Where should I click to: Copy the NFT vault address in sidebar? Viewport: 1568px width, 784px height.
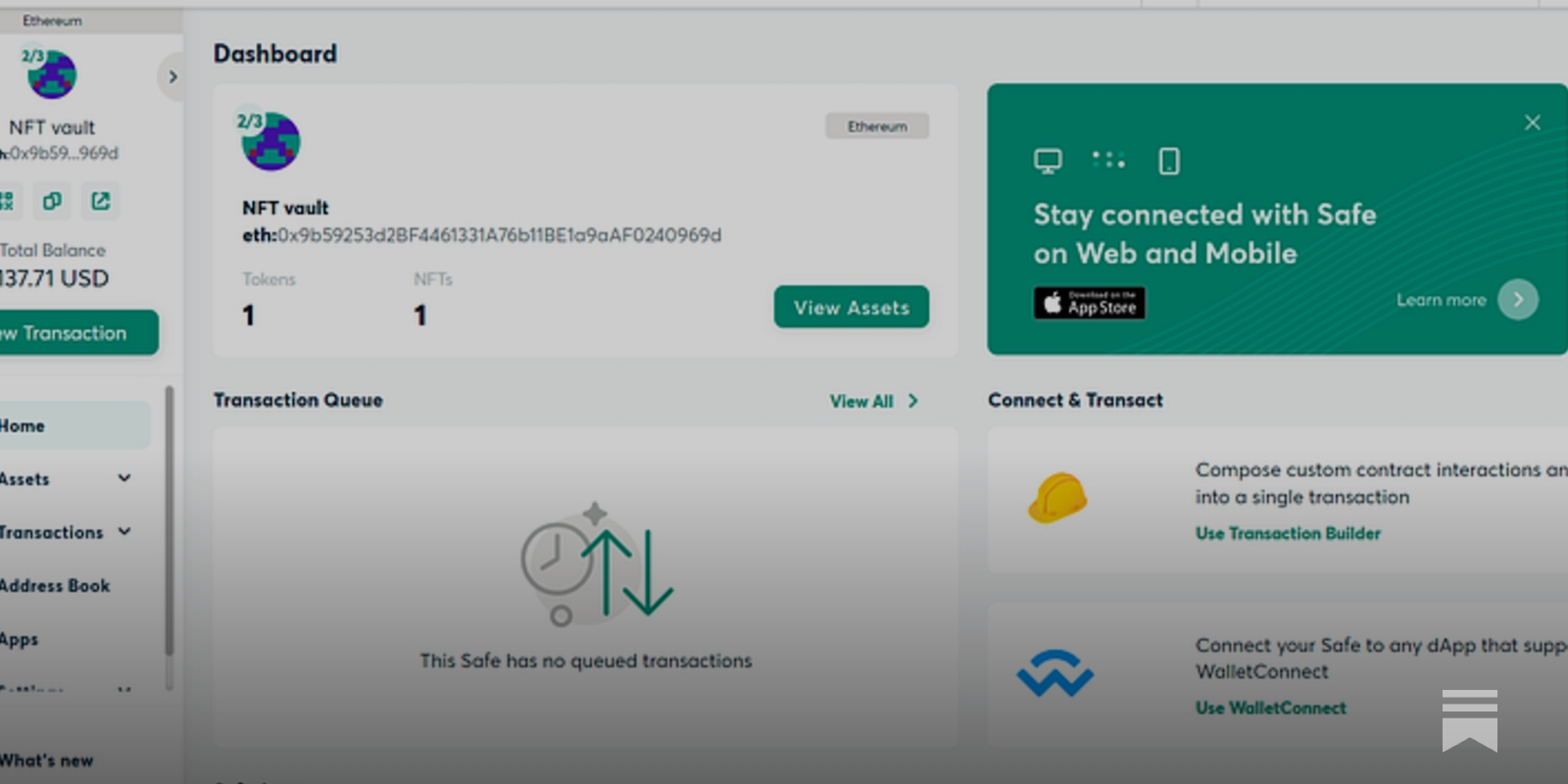pyautogui.click(x=52, y=201)
